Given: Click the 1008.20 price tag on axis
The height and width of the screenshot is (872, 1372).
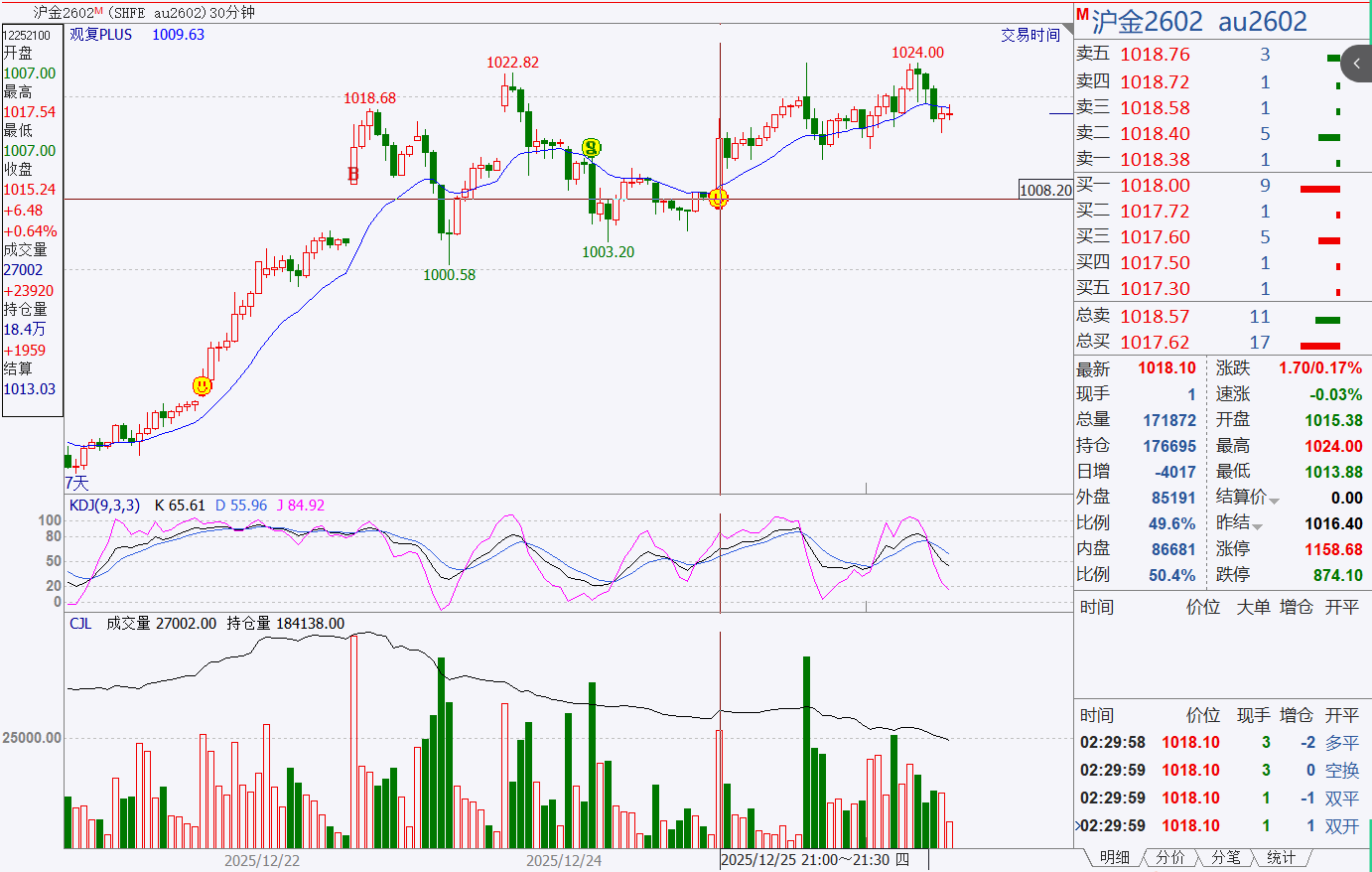Looking at the screenshot, I should pyautogui.click(x=1045, y=190).
